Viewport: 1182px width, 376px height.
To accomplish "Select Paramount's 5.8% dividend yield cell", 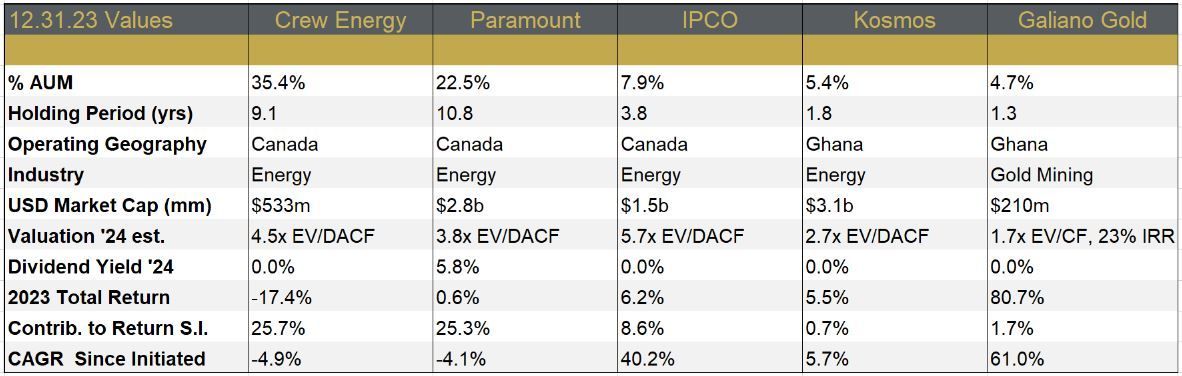I will tap(525, 267).
